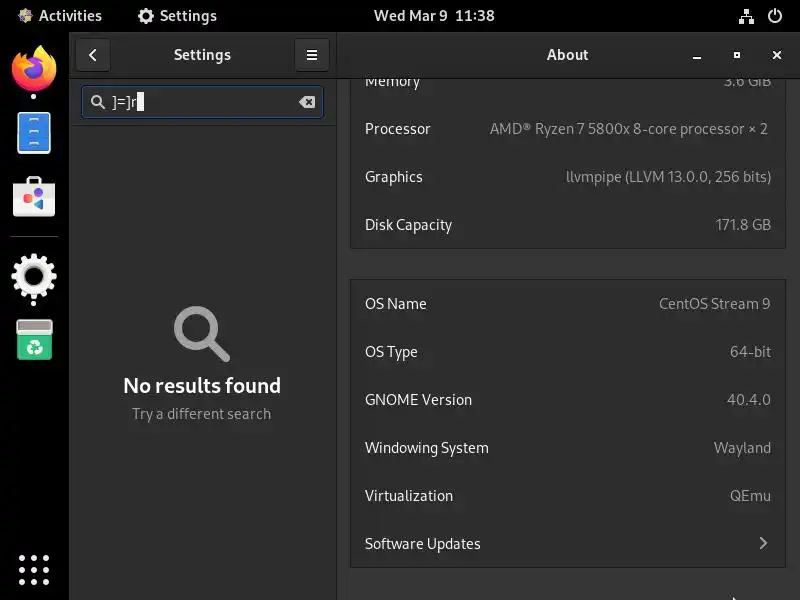
Task: Open Firefox from the dock
Action: [x=34, y=68]
